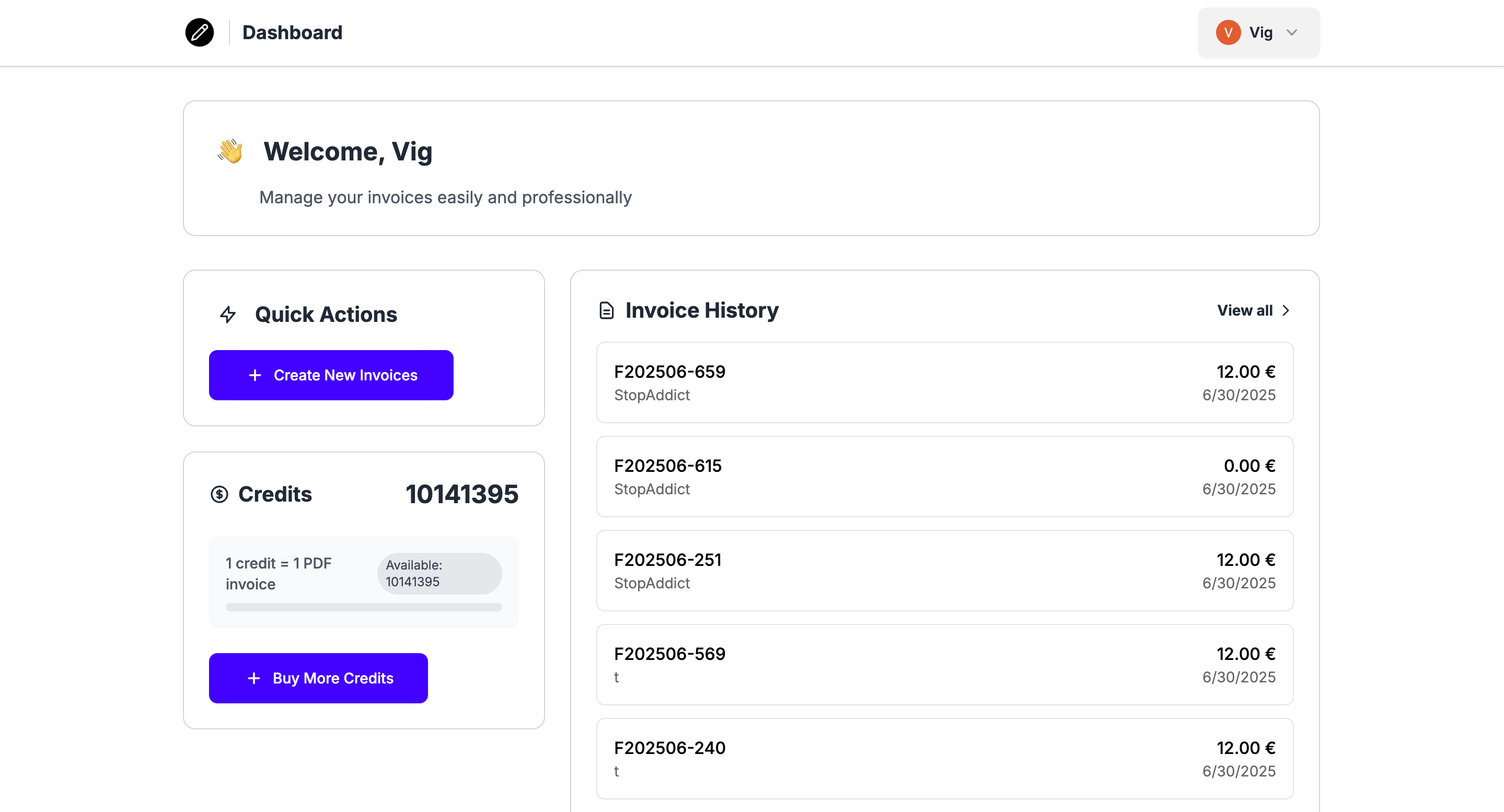Open the Vig account menu
Image resolution: width=1504 pixels, height=812 pixels.
tap(1259, 33)
